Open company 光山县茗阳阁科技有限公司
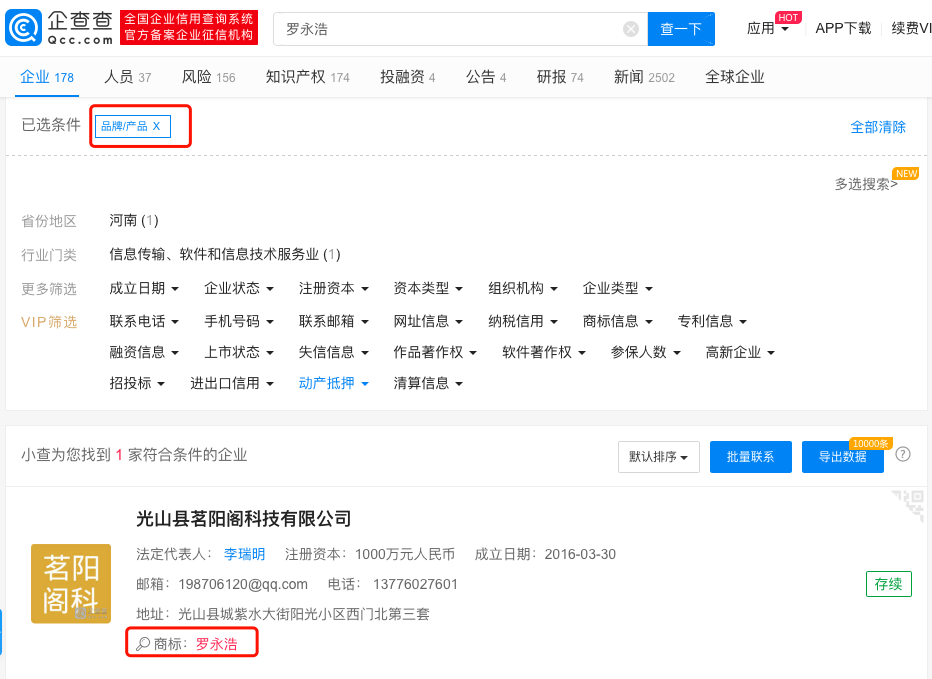The width and height of the screenshot is (932, 679). coord(244,518)
